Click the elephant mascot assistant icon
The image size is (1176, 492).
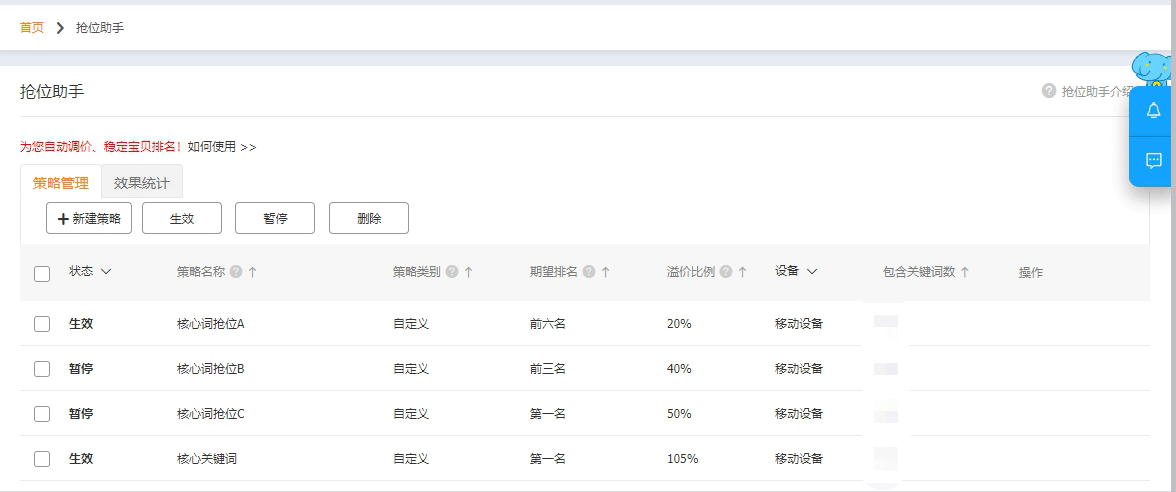pyautogui.click(x=1151, y=69)
